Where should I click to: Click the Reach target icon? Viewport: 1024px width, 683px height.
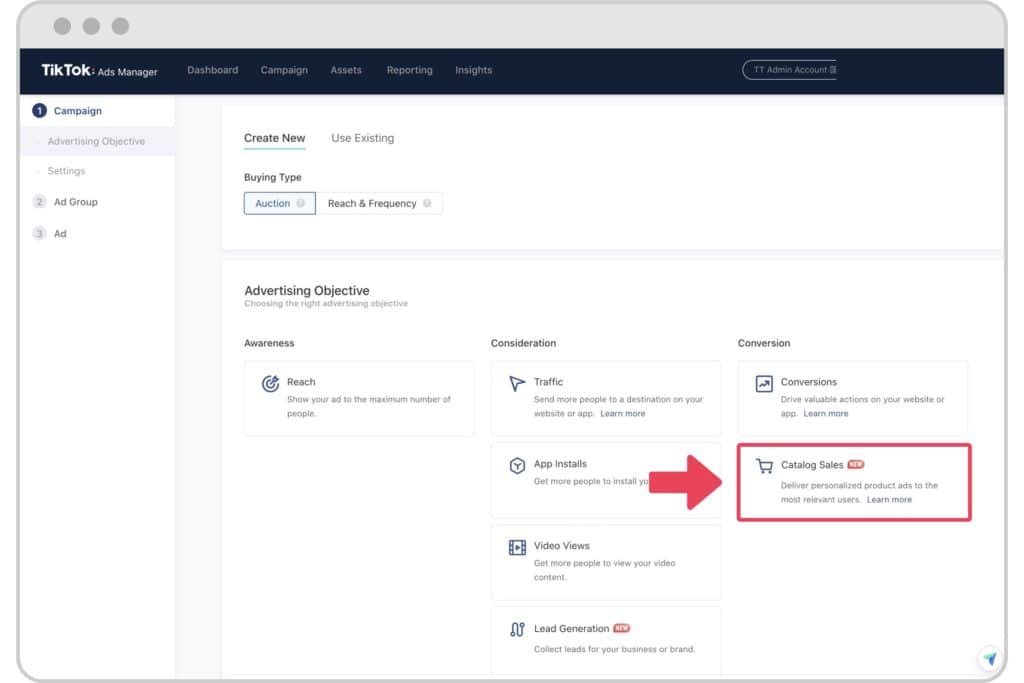point(270,383)
